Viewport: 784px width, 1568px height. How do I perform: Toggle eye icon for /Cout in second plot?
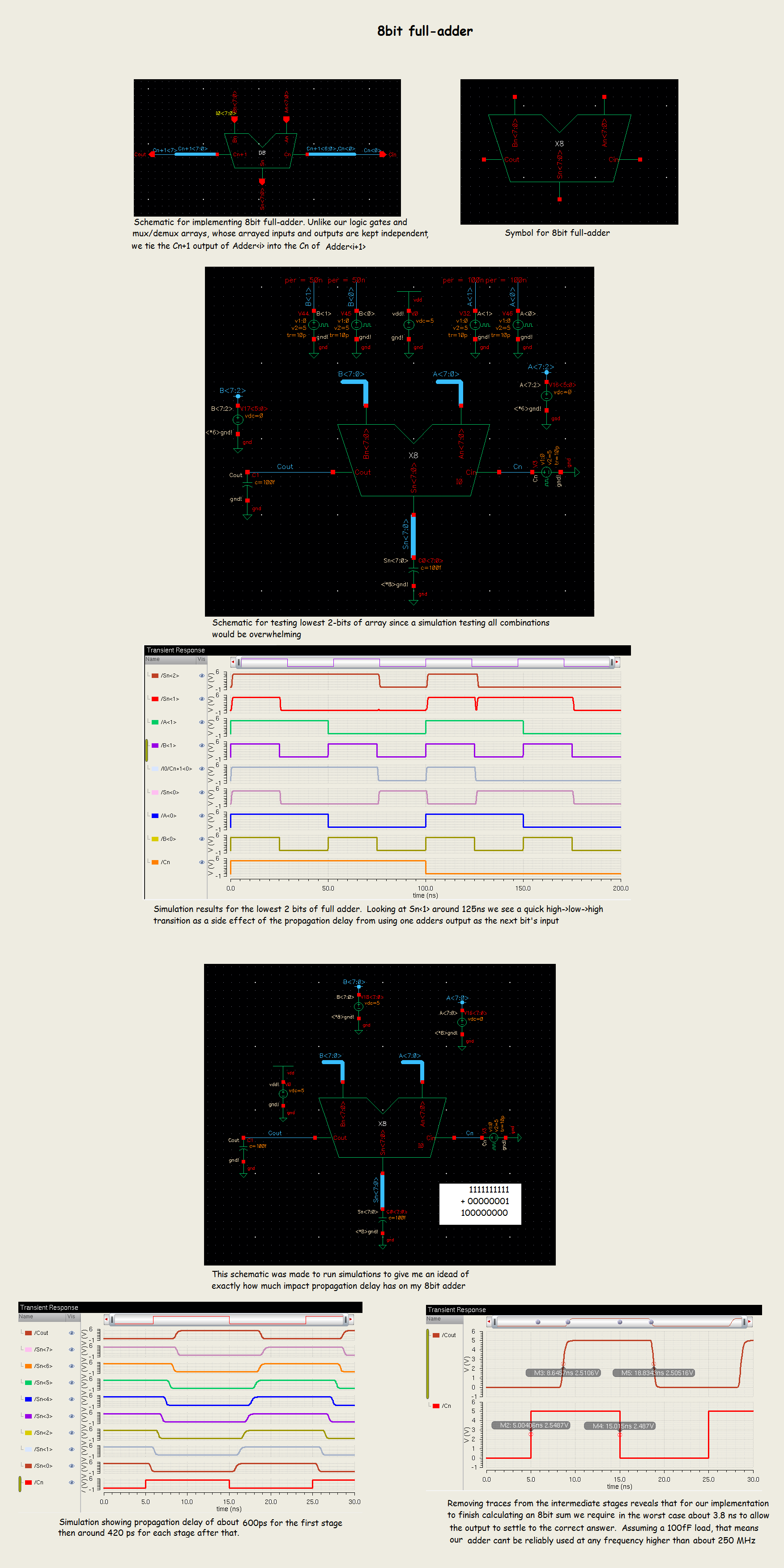(x=72, y=1333)
